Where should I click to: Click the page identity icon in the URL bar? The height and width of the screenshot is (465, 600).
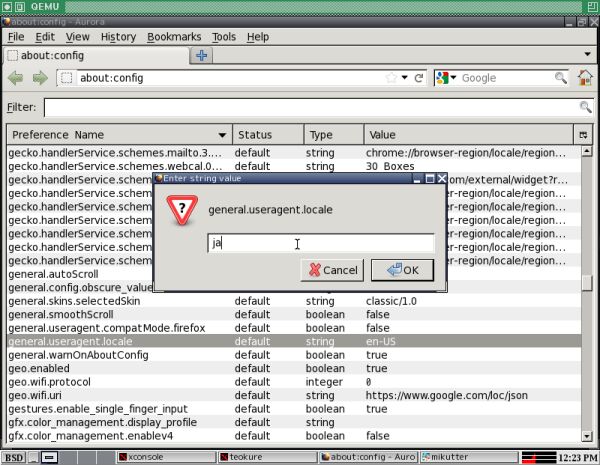[x=67, y=78]
